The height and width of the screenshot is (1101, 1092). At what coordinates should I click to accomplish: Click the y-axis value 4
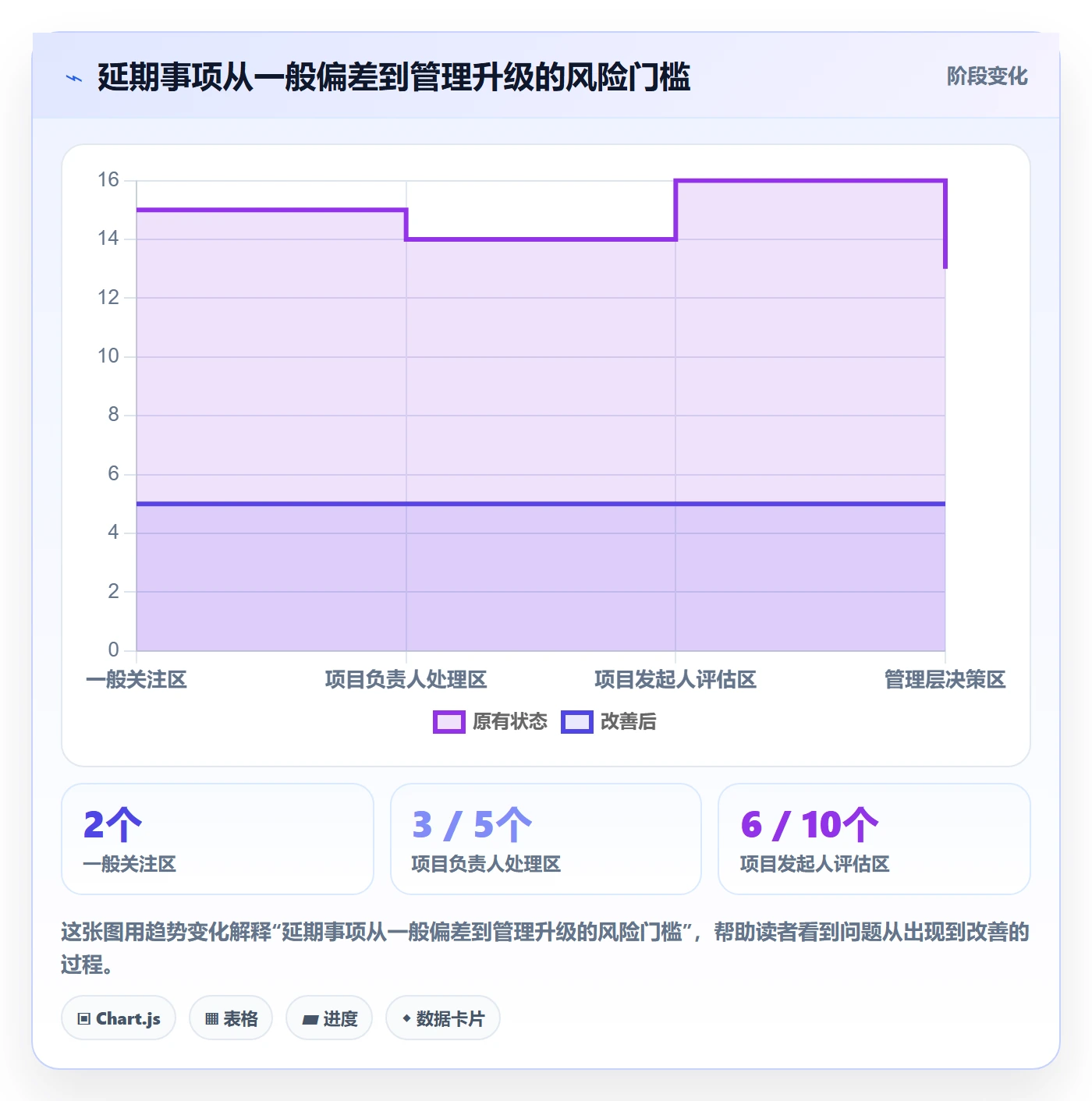coord(114,533)
